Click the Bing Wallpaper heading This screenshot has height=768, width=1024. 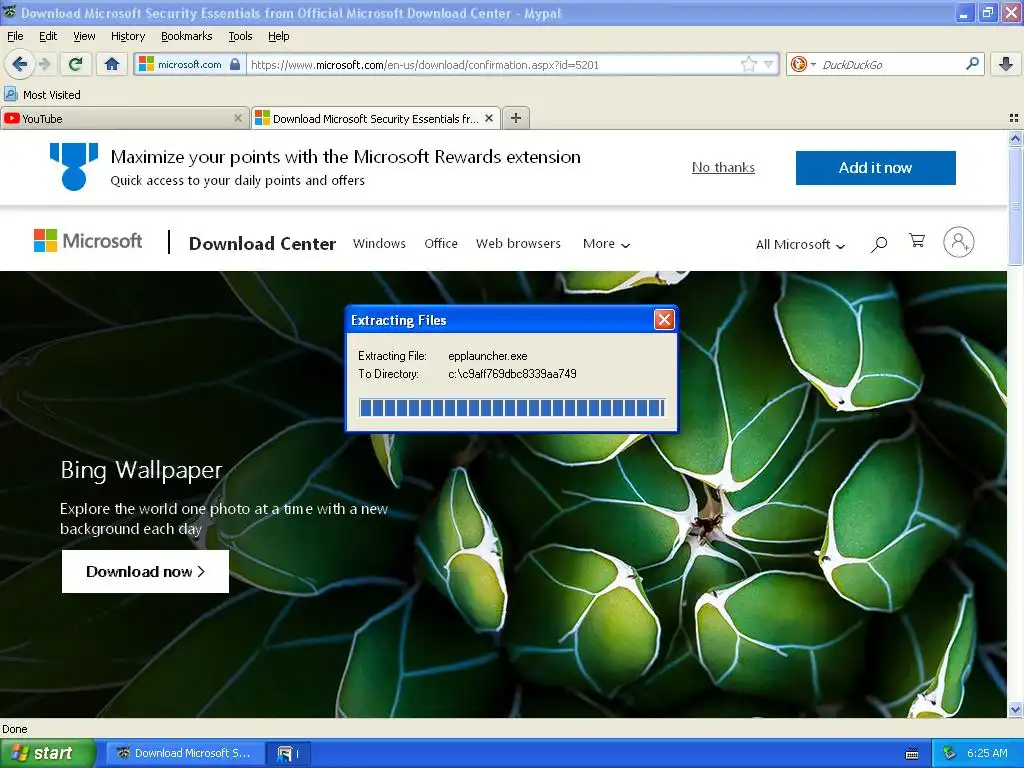pyautogui.click(x=141, y=470)
